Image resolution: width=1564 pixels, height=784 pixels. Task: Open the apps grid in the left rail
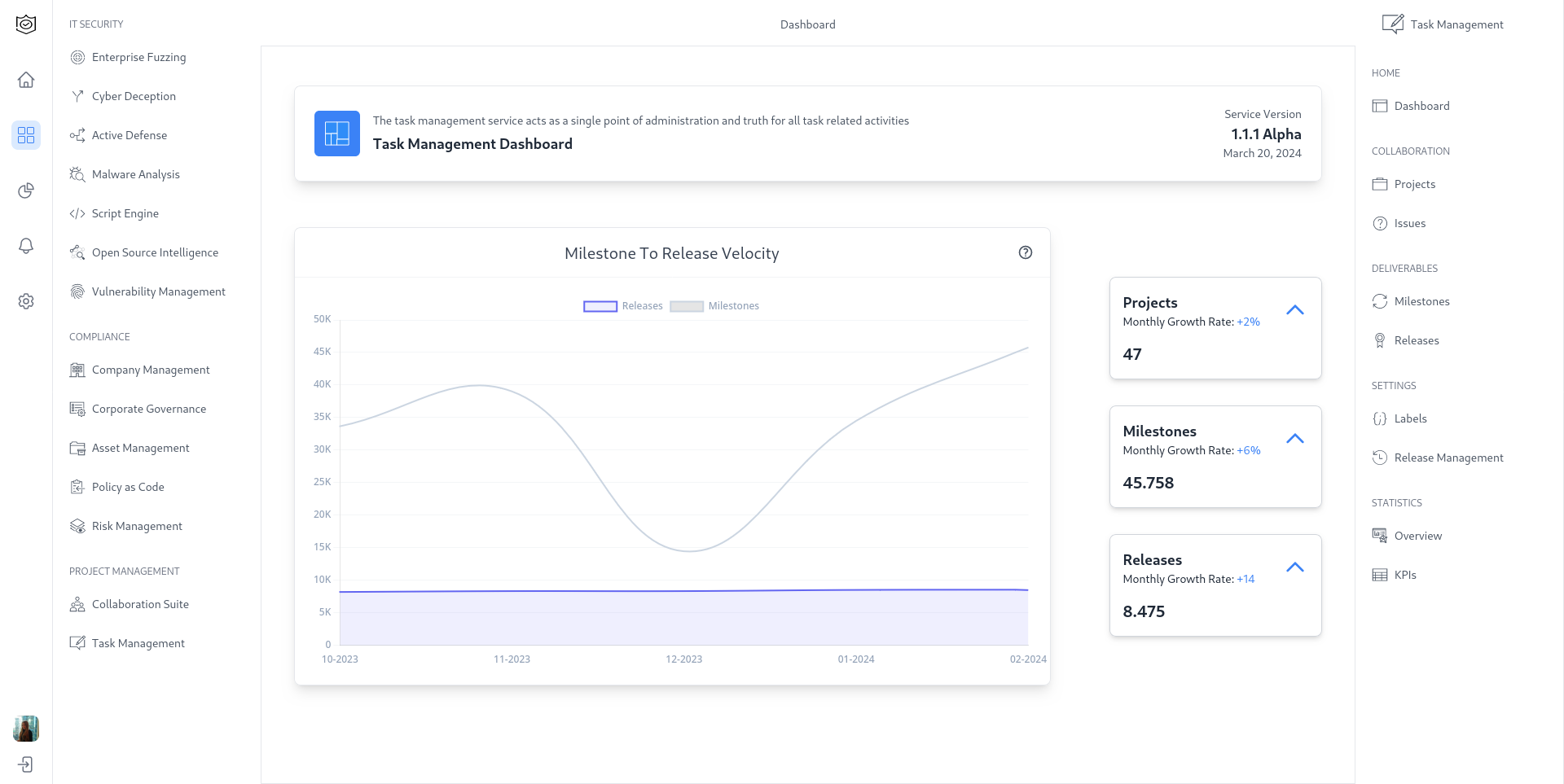point(26,135)
